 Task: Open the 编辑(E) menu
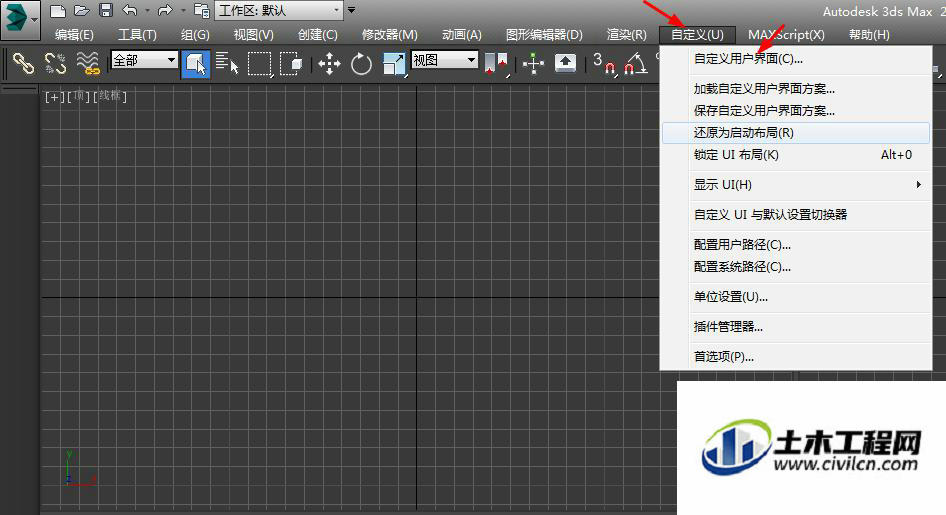click(74, 34)
